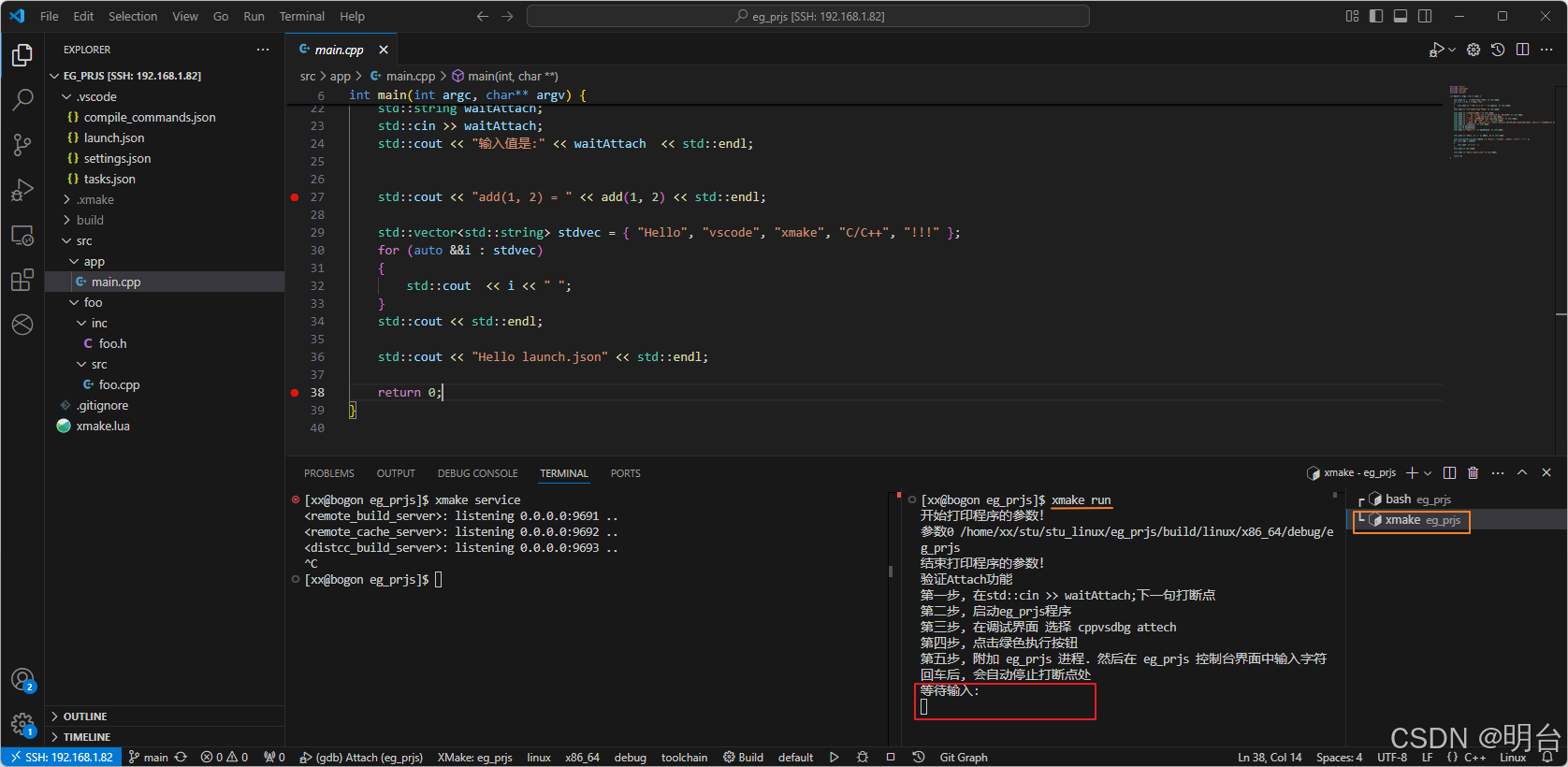This screenshot has height=767, width=1568.
Task: Click the editor toolbar gear icon
Action: point(1474,50)
